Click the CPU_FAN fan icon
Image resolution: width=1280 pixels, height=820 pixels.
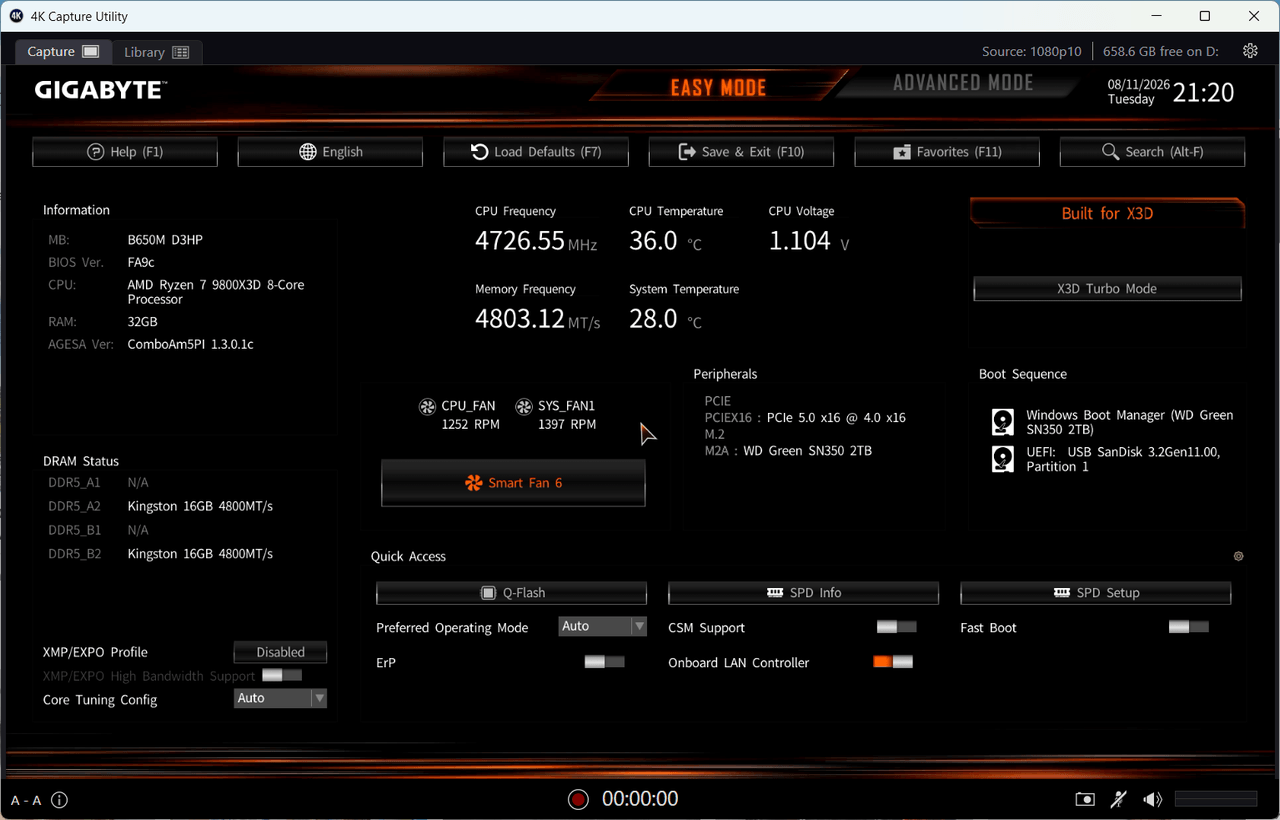(427, 406)
